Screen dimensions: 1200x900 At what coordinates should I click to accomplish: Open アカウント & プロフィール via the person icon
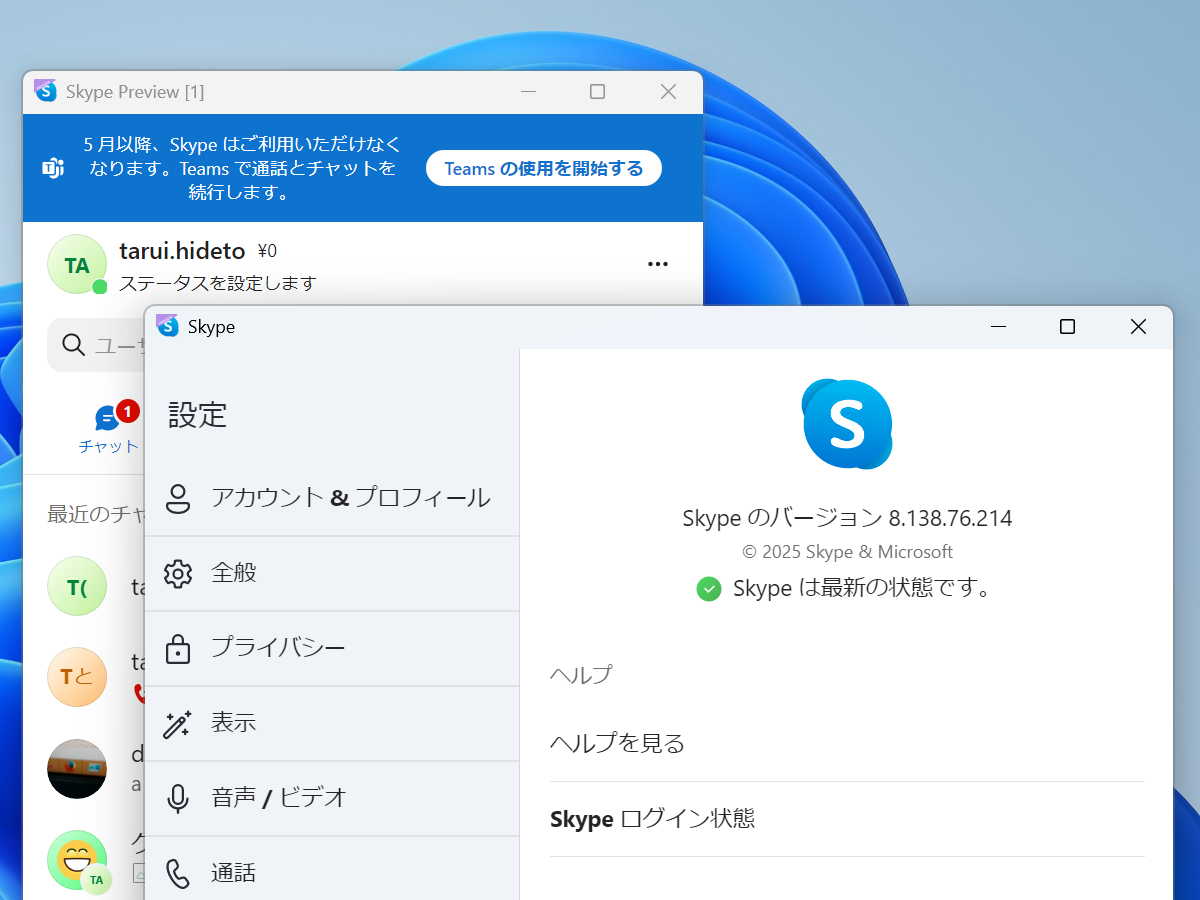[x=178, y=497]
